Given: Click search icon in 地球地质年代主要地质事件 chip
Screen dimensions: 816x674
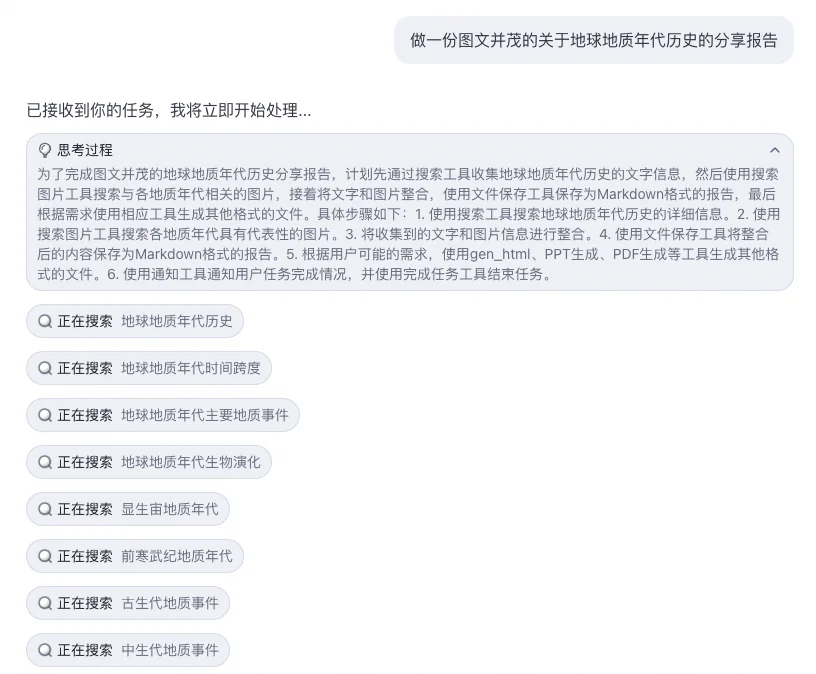Looking at the screenshot, I should [x=45, y=415].
